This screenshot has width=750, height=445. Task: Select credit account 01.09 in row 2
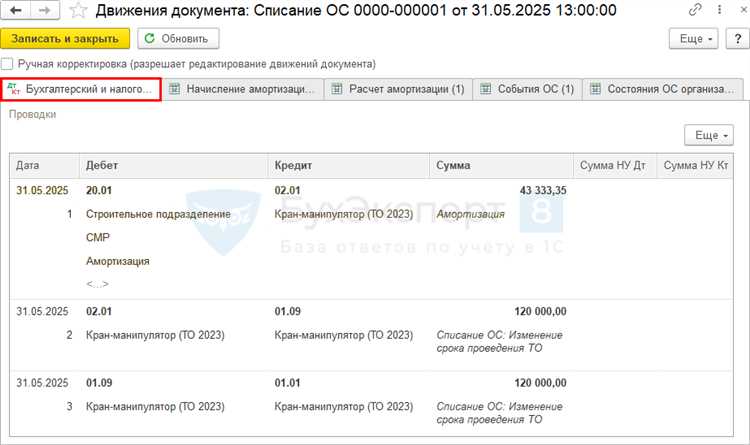pos(287,312)
